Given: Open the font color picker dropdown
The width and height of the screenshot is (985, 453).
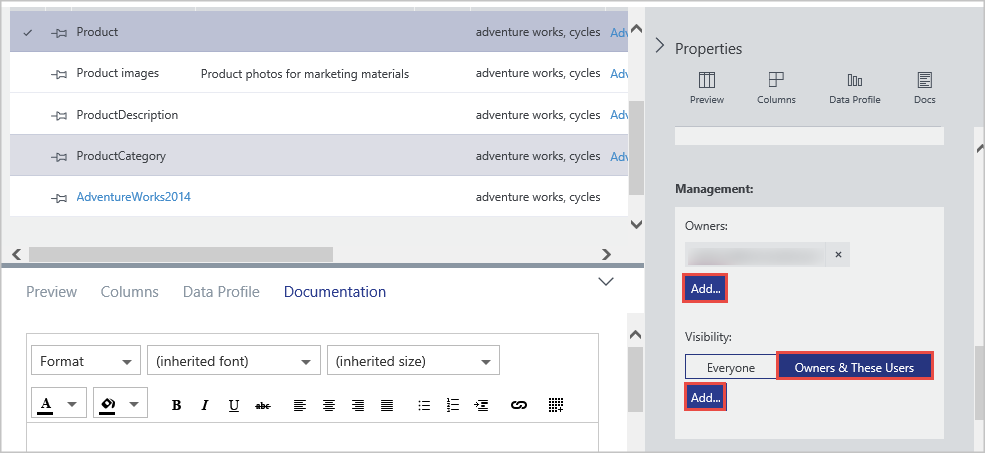Looking at the screenshot, I should [x=71, y=405].
